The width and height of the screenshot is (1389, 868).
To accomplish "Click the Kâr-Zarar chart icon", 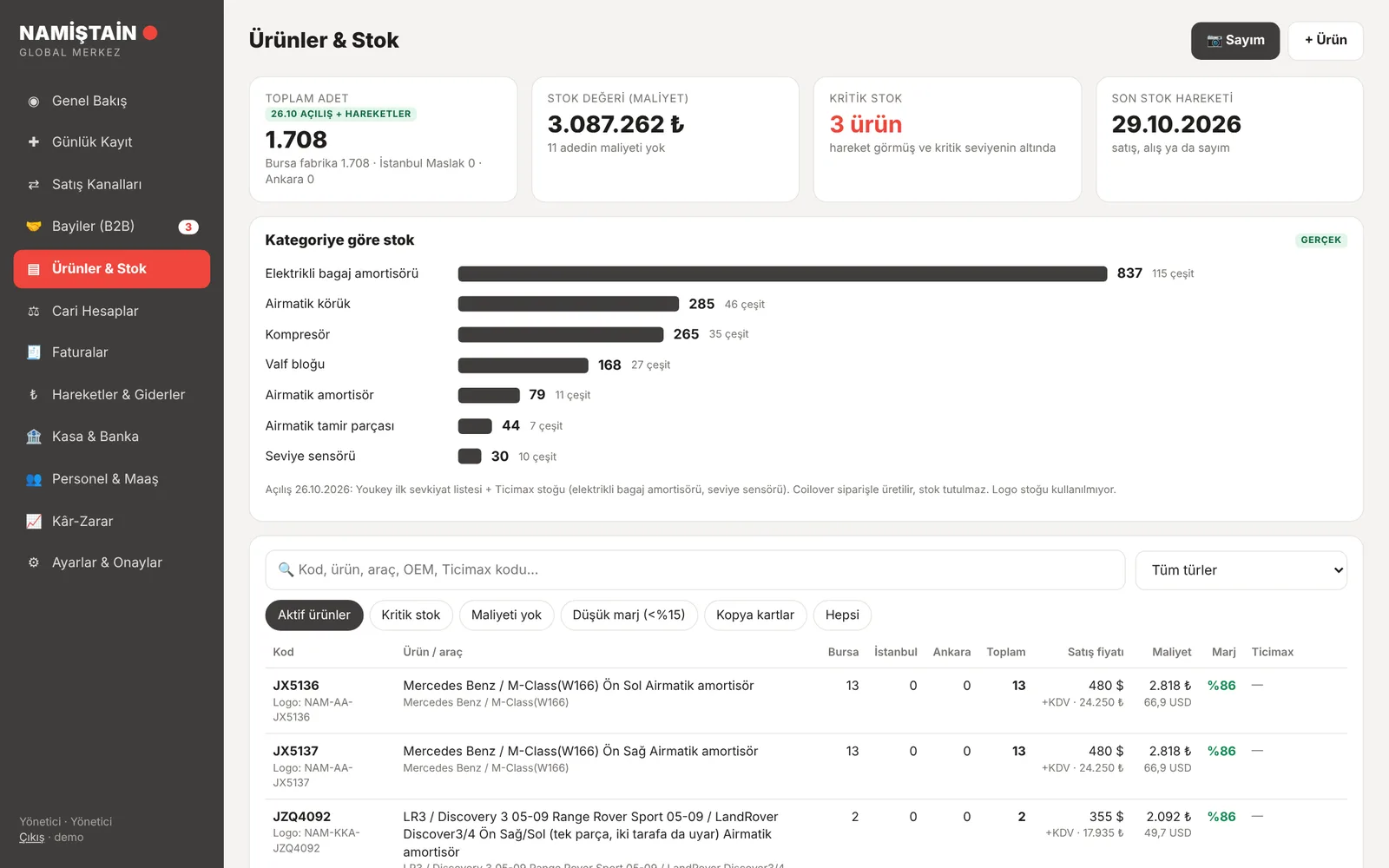I will pos(34,522).
